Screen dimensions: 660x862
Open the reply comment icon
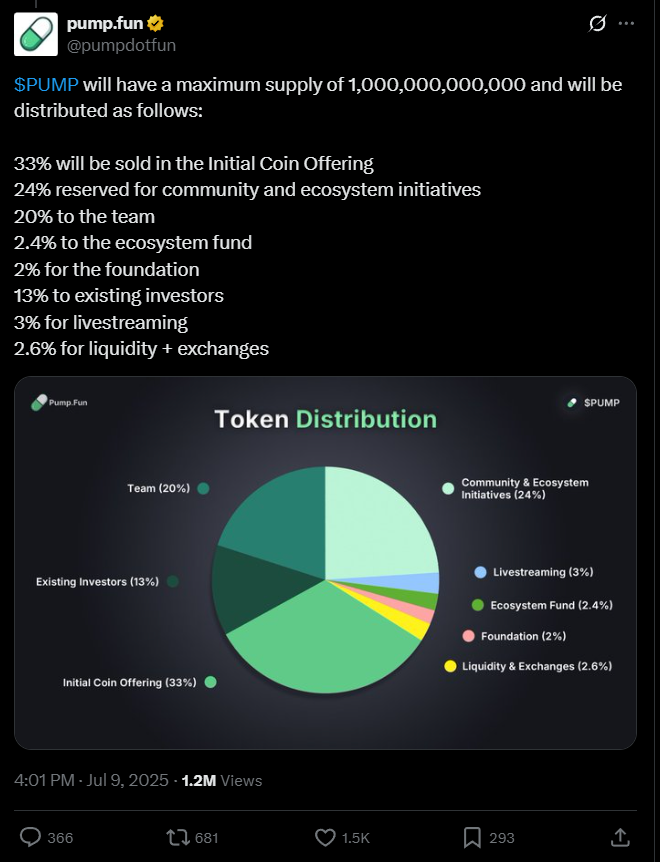[30, 837]
